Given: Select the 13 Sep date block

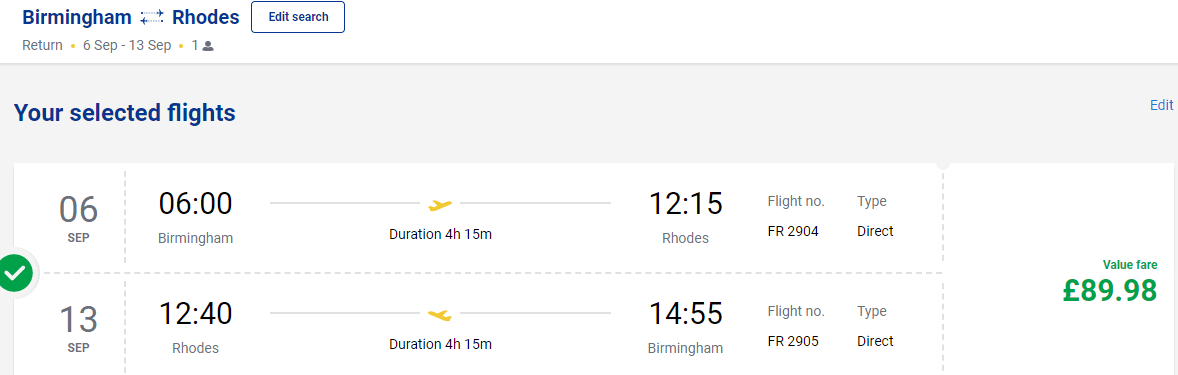Looking at the screenshot, I should click(79, 328).
